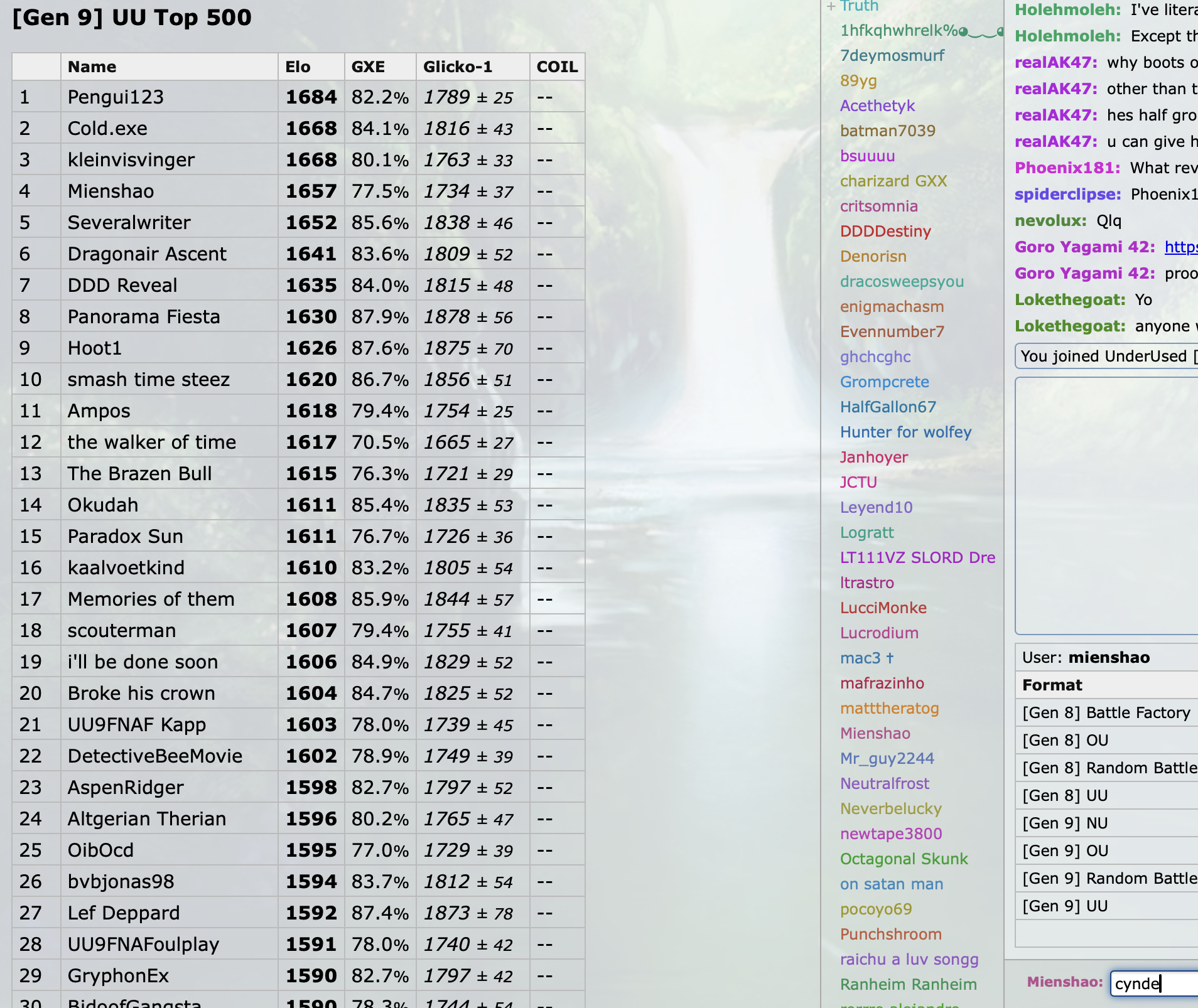Viewport: 1198px width, 1008px height.
Task: Click the Glicko-1 column header
Action: click(x=457, y=67)
